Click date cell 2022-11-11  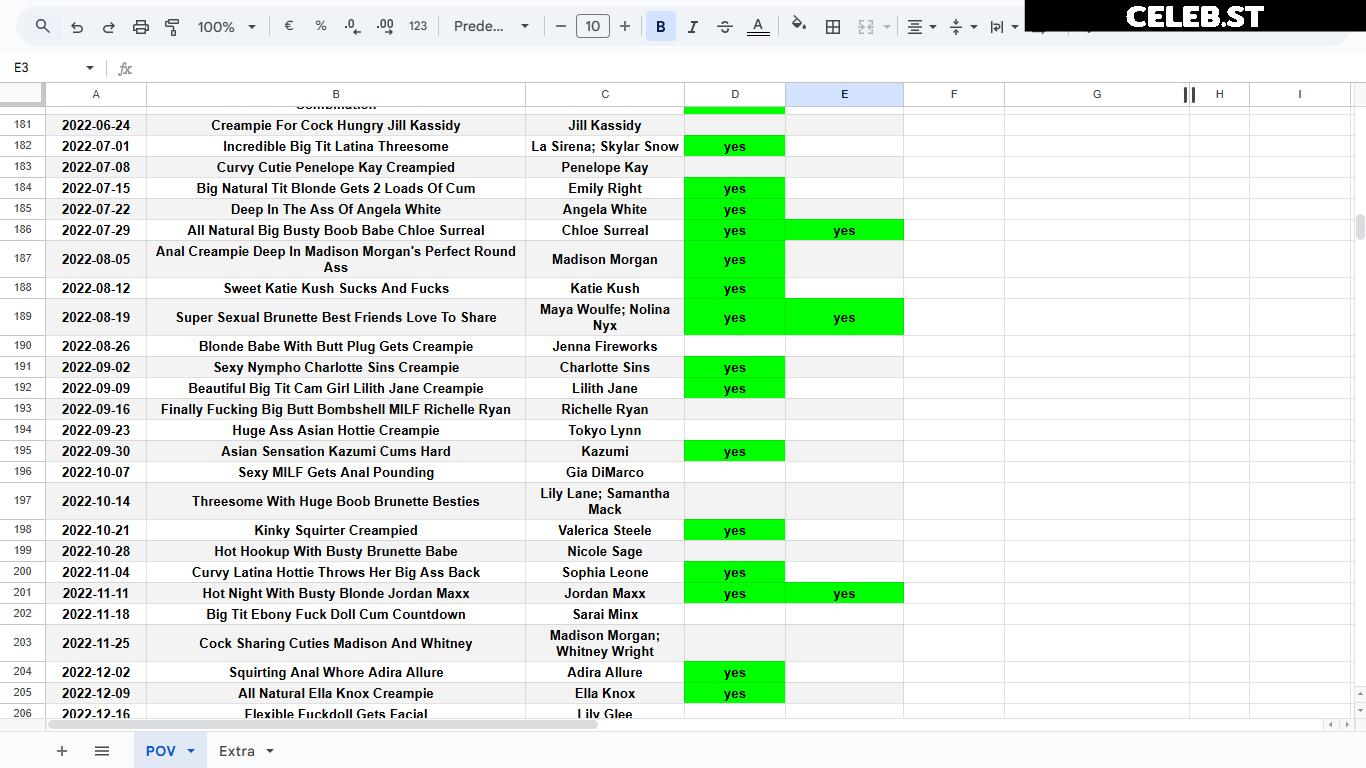[x=96, y=593]
